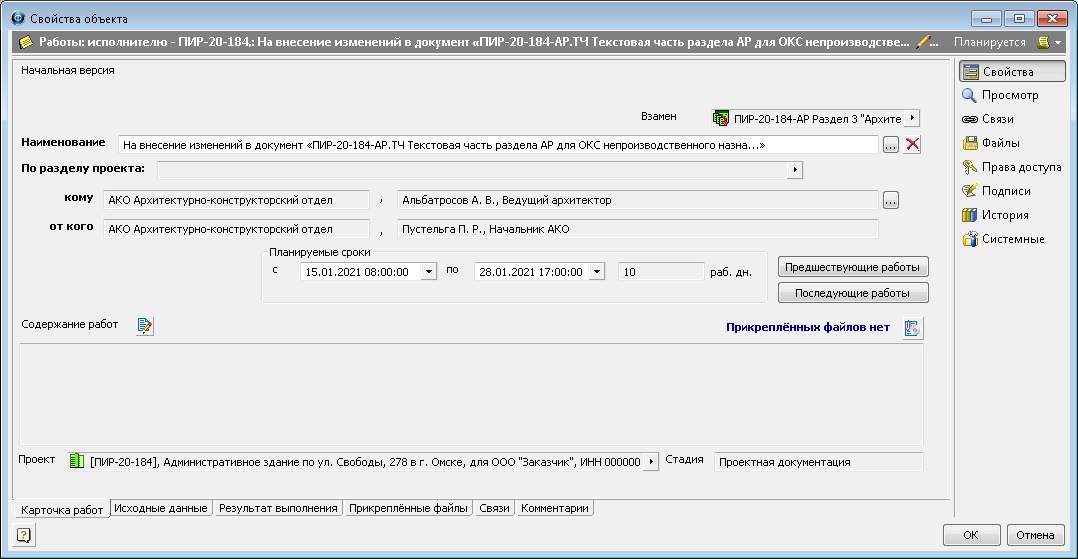Click the ellipsis button beside the кому row

point(891,201)
